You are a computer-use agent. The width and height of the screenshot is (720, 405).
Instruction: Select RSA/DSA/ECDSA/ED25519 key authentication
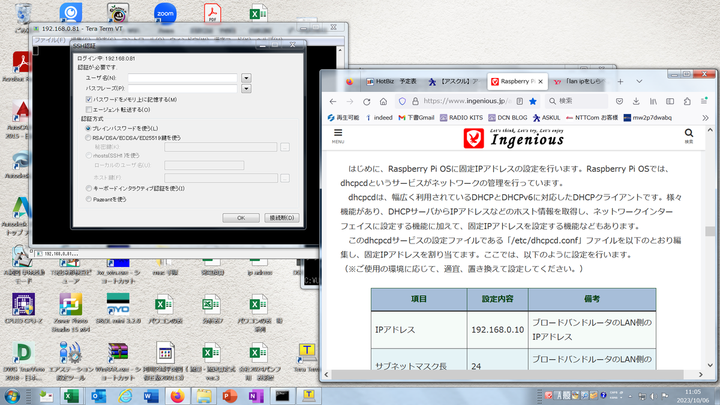(x=88, y=138)
